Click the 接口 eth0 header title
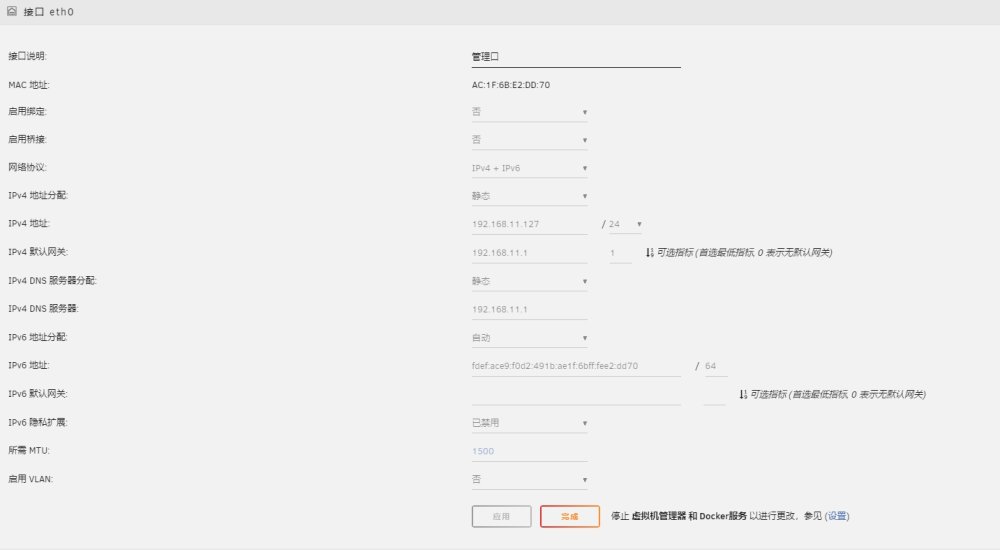 [48, 11]
